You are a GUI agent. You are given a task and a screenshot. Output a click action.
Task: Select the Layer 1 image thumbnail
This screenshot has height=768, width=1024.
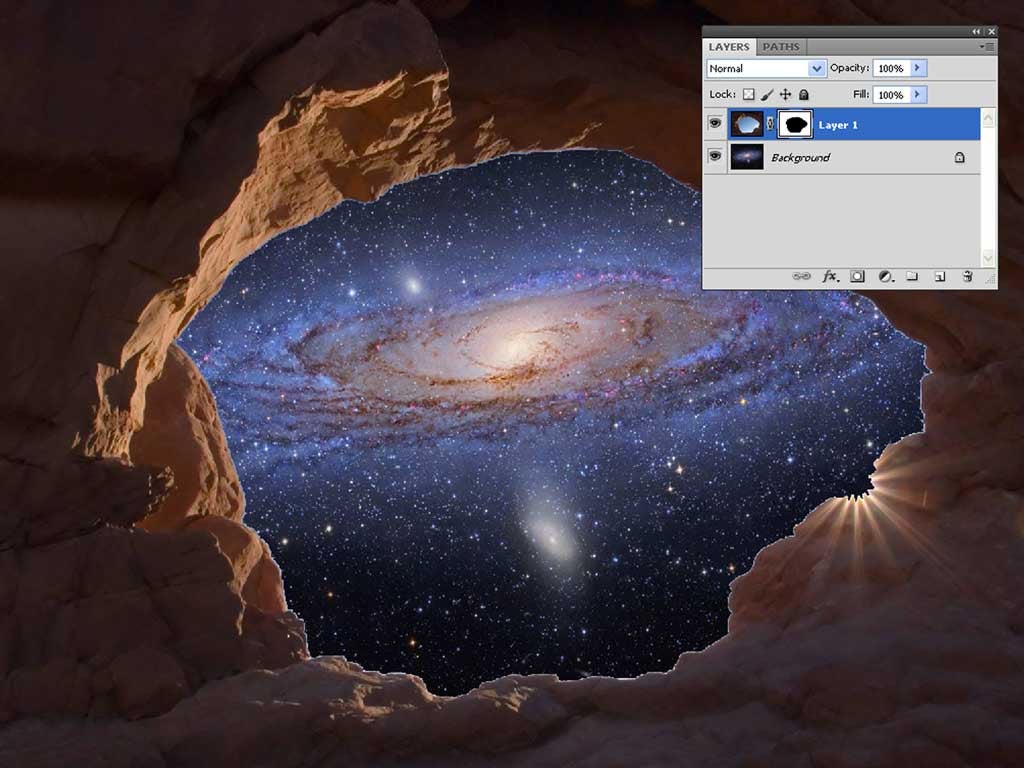point(746,124)
